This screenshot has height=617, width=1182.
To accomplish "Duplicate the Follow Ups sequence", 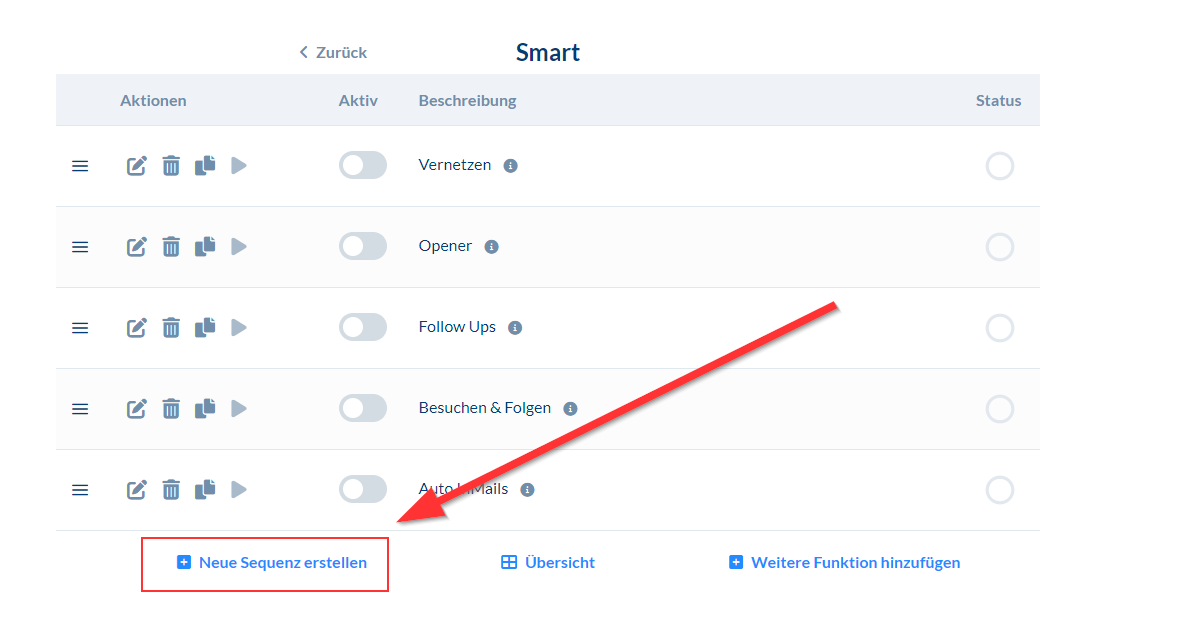I will click(205, 327).
